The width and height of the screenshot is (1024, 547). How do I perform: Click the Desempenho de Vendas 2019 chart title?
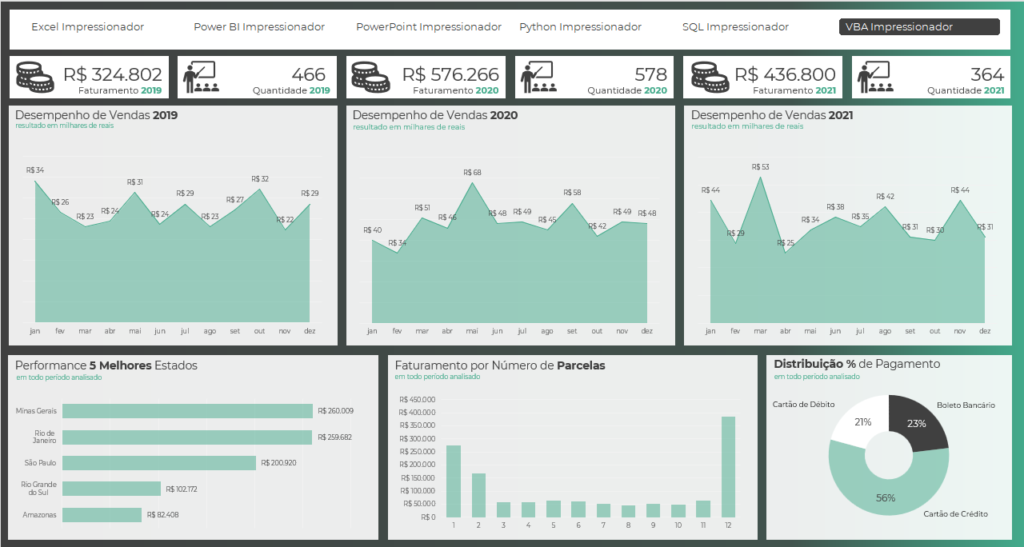point(96,115)
